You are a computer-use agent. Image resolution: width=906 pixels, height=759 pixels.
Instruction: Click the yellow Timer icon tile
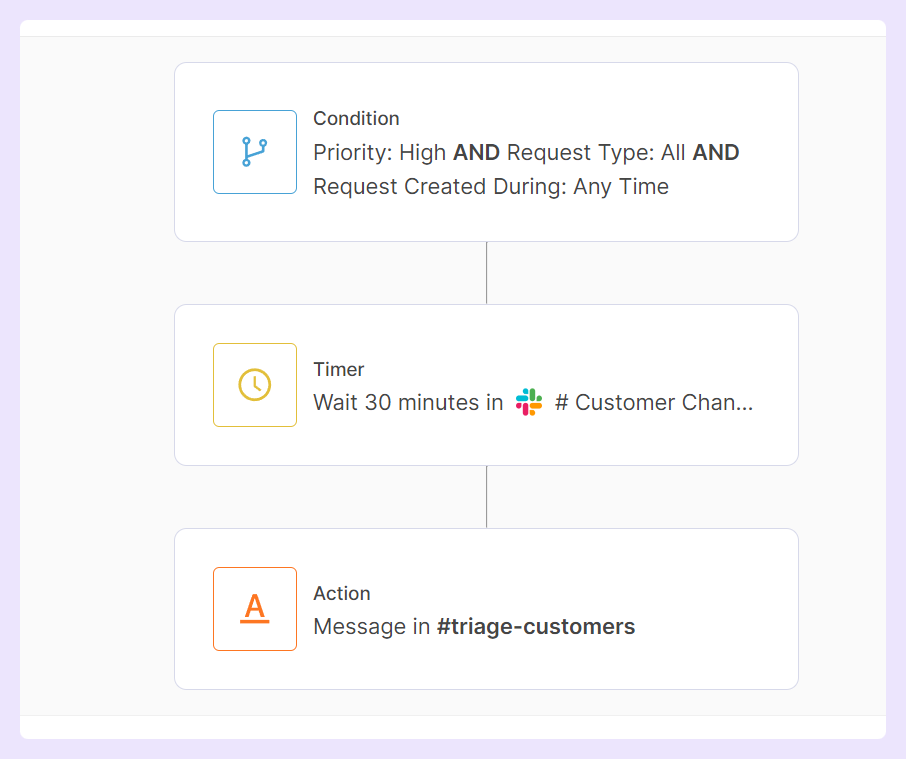pyautogui.click(x=255, y=385)
